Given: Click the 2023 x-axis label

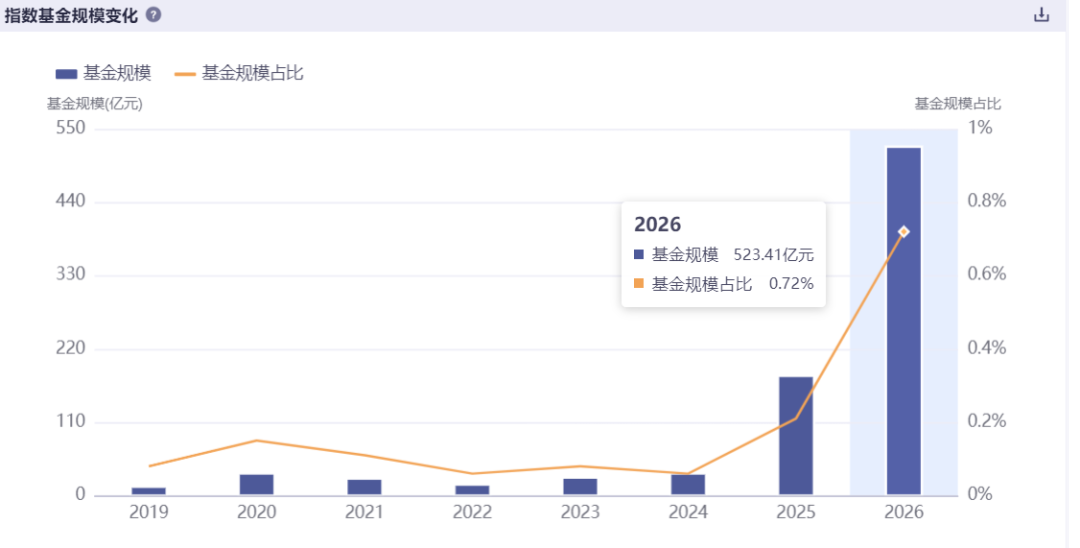Looking at the screenshot, I should click(x=580, y=512).
